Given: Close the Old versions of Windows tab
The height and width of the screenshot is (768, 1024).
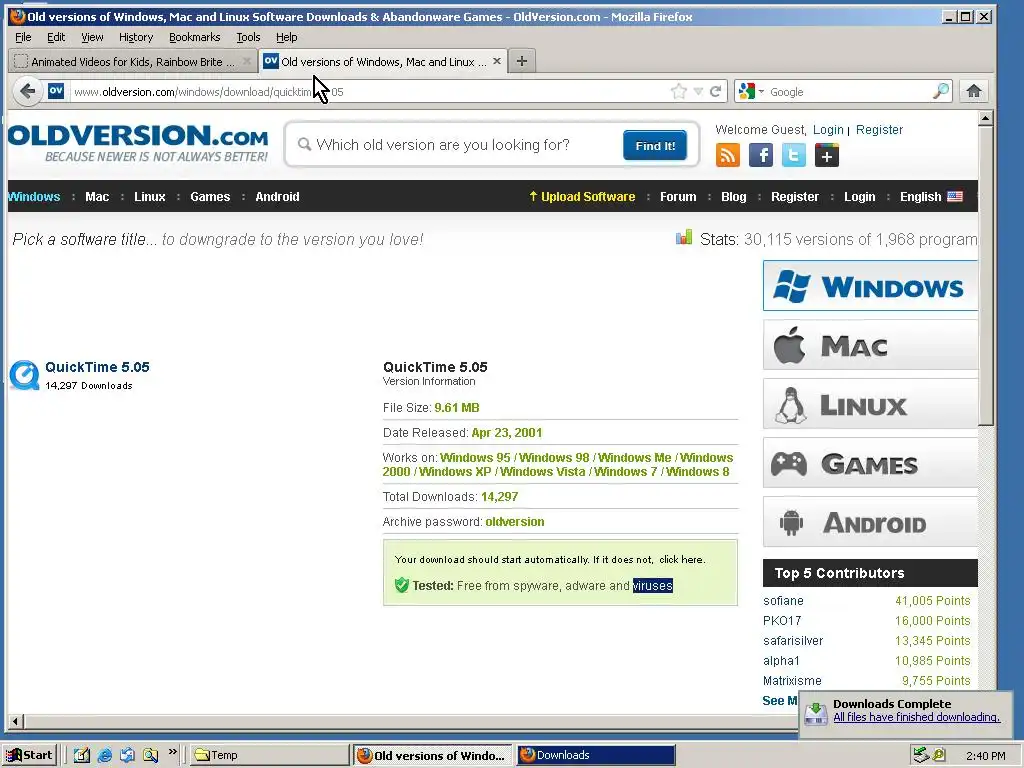Looking at the screenshot, I should (497, 61).
